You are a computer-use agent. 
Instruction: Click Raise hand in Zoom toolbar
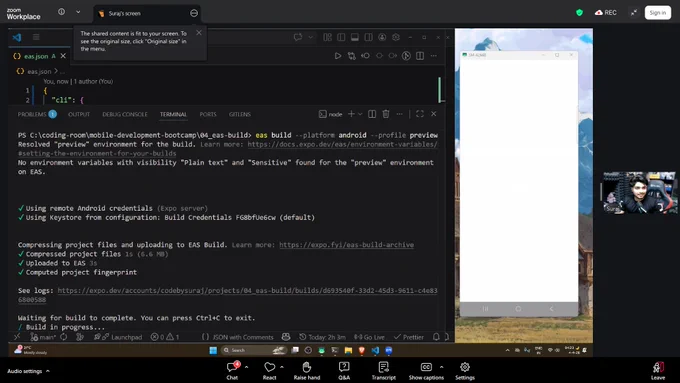[x=307, y=371]
